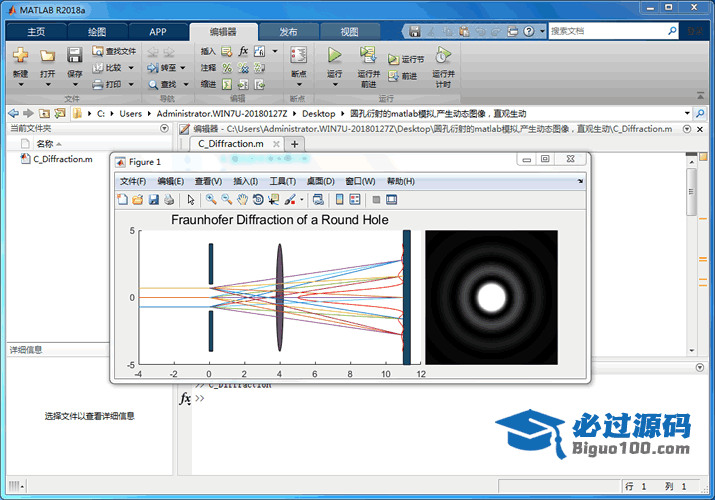
Task: Open 插入(I) menu in Figure 1
Action: pos(245,181)
